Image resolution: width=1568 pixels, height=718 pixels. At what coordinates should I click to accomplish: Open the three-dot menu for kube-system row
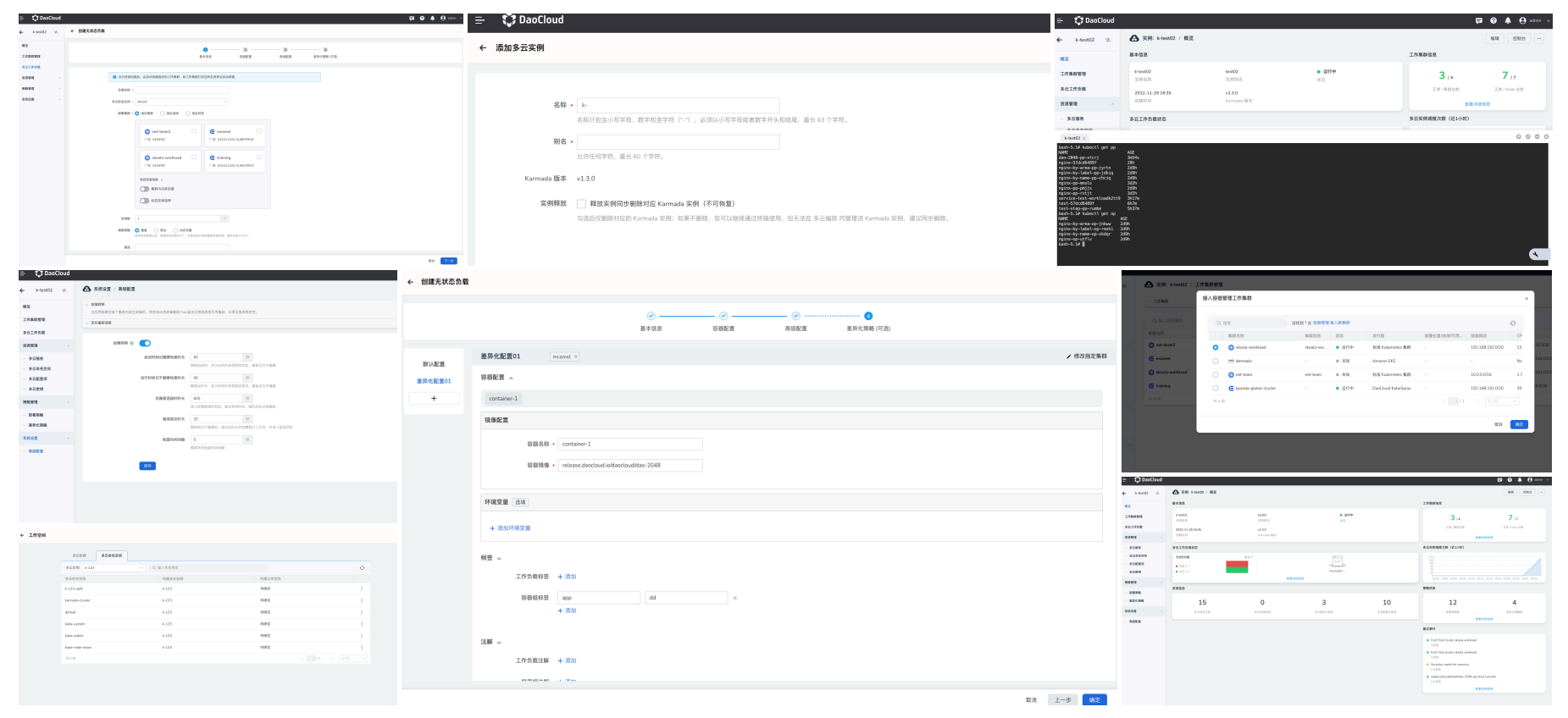click(x=362, y=624)
